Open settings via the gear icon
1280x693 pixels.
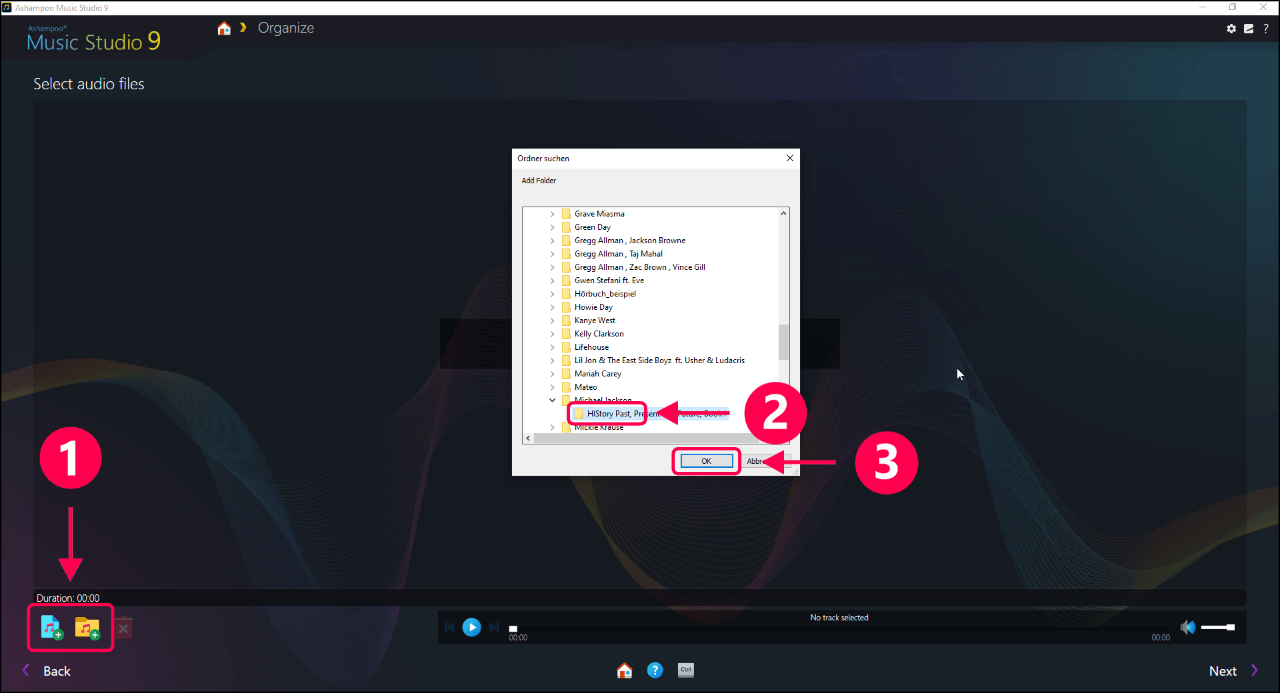click(1232, 28)
